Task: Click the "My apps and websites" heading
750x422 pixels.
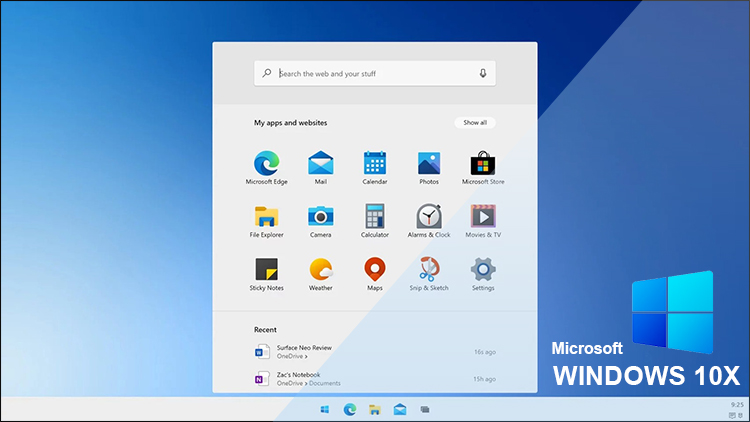Action: tap(290, 122)
